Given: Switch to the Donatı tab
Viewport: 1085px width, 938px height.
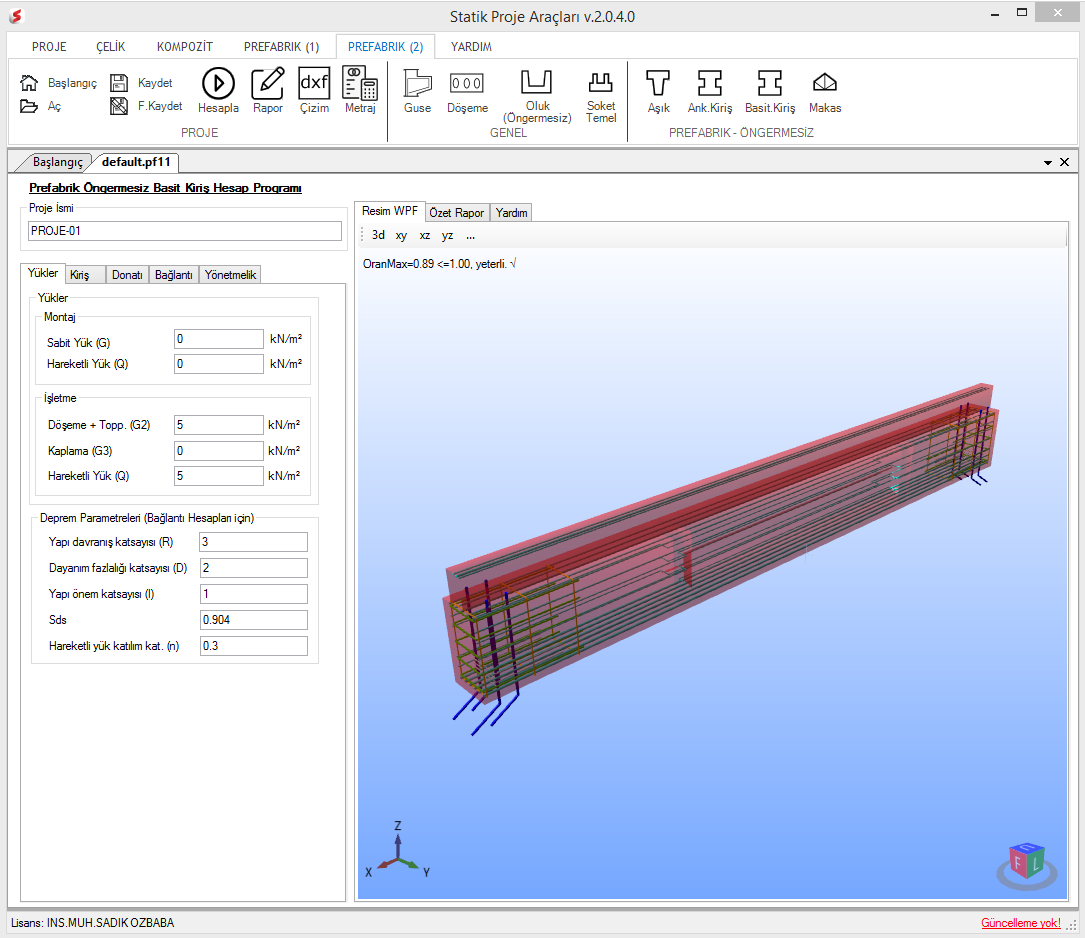Looking at the screenshot, I should pyautogui.click(x=127, y=275).
